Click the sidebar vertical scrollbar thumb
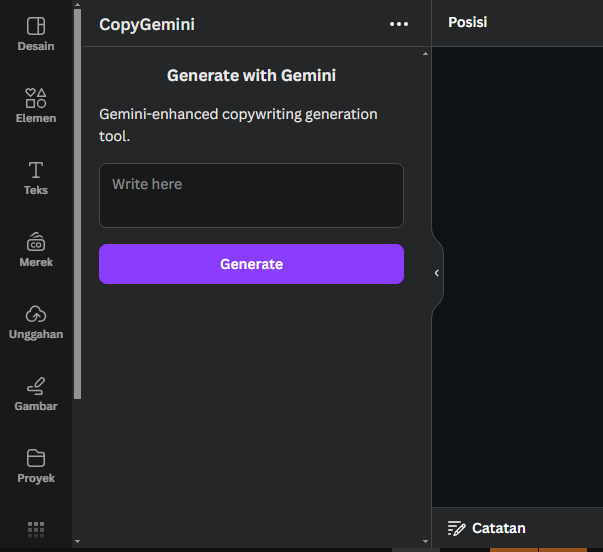Viewport: 603px width, 552px height. (x=78, y=200)
